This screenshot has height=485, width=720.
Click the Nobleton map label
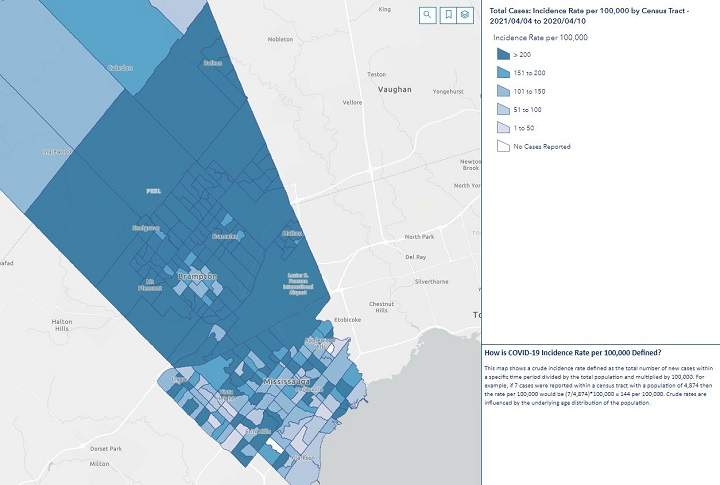(280, 39)
